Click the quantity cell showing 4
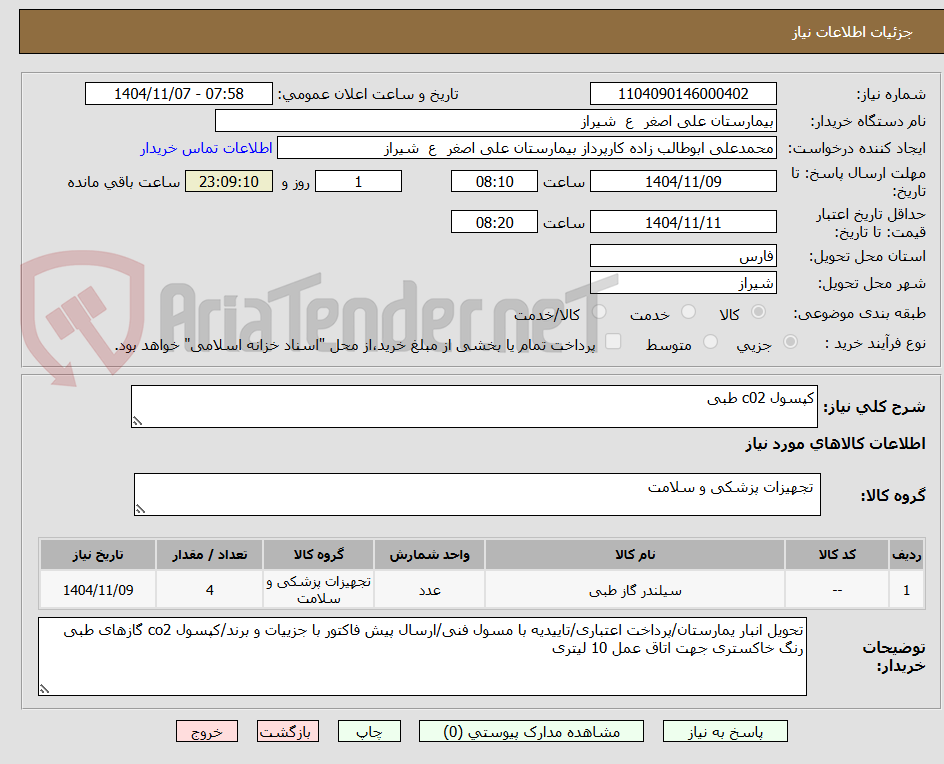The height and width of the screenshot is (764, 944). pos(210,590)
